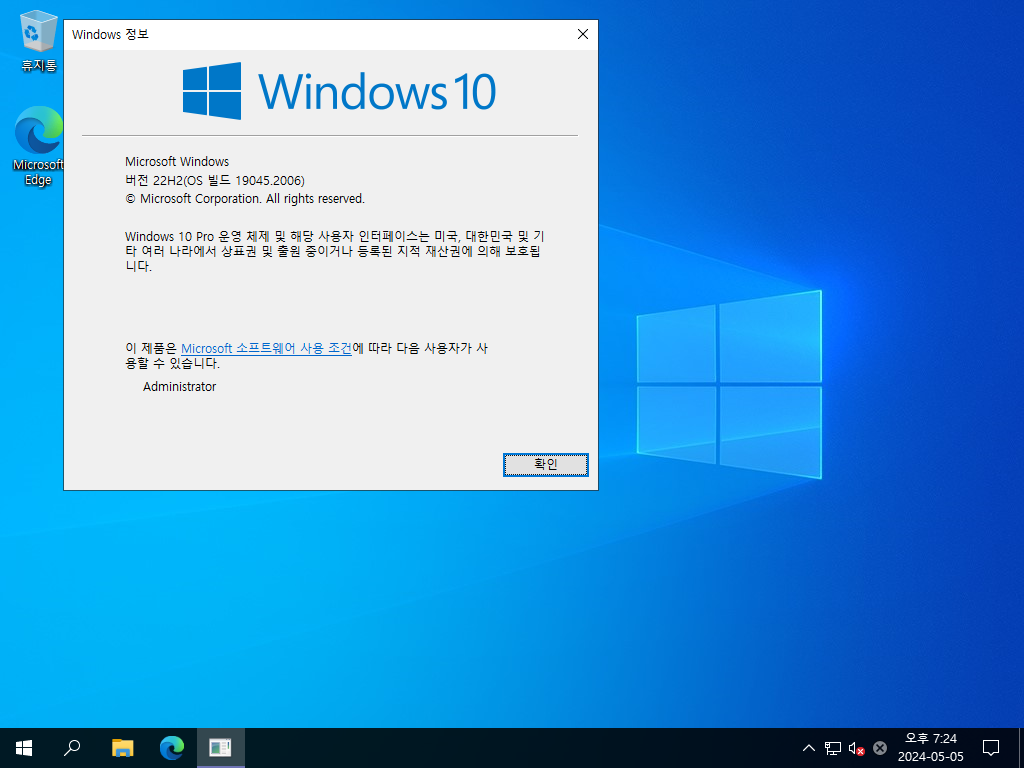Click the Windows 정보 taskbar app icon
Screen dimensions: 1024x768
coord(221,748)
